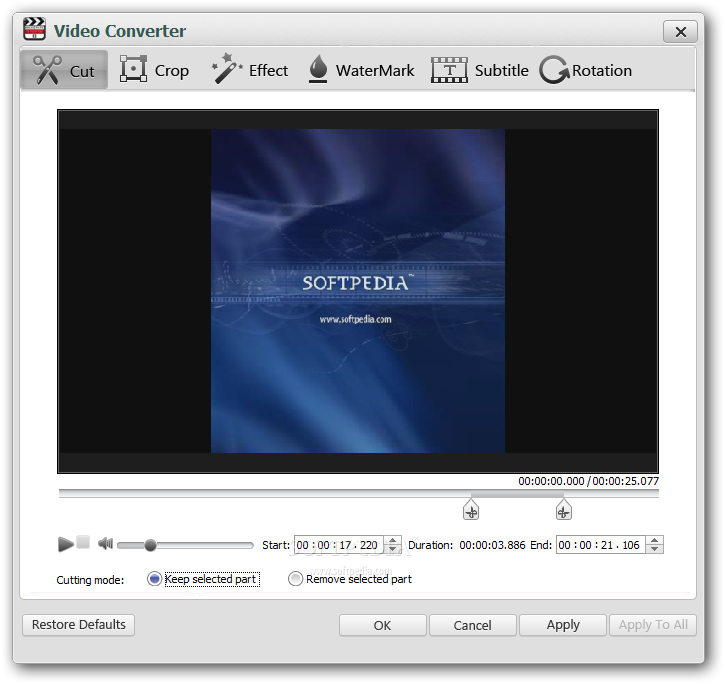
Task: Confirm with the OK button
Action: click(382, 625)
